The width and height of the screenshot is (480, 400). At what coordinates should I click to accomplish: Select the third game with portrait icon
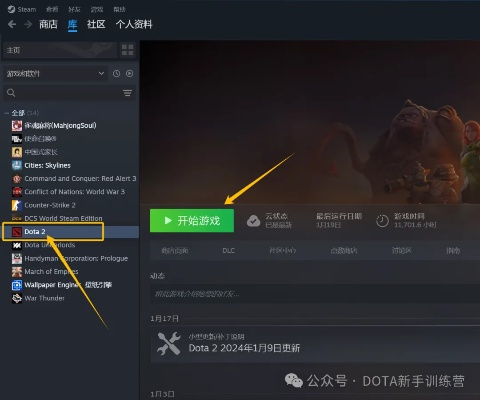[41, 152]
